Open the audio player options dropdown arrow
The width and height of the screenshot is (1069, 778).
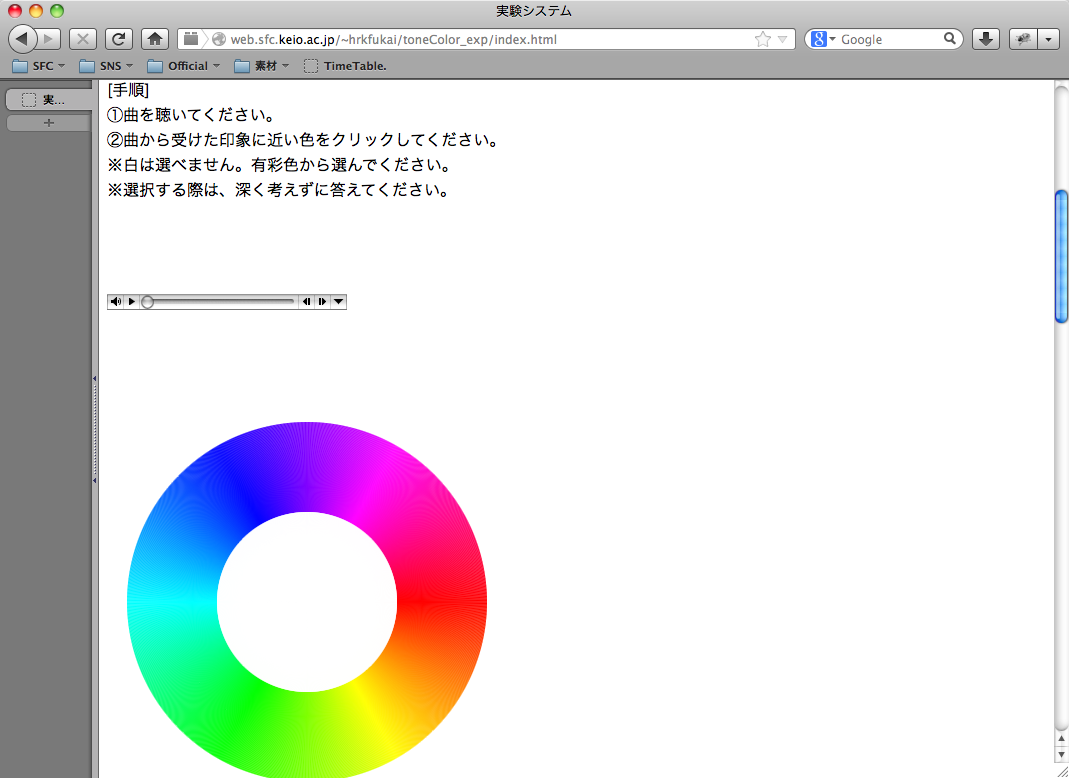pos(339,302)
